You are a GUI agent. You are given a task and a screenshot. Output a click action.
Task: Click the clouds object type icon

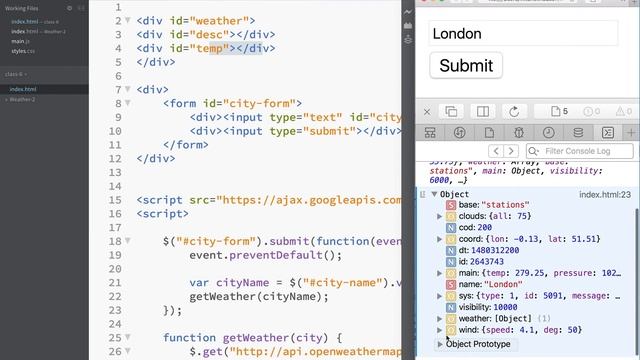tap(451, 216)
